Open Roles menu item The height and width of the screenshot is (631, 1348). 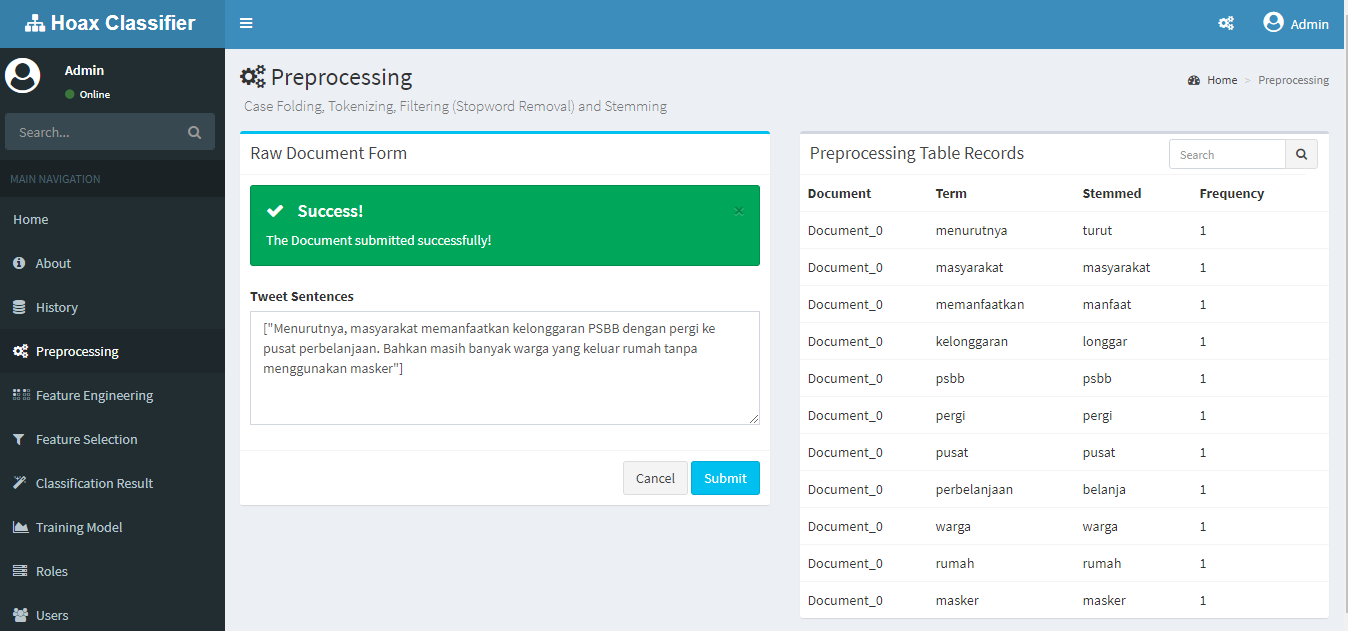click(112, 571)
